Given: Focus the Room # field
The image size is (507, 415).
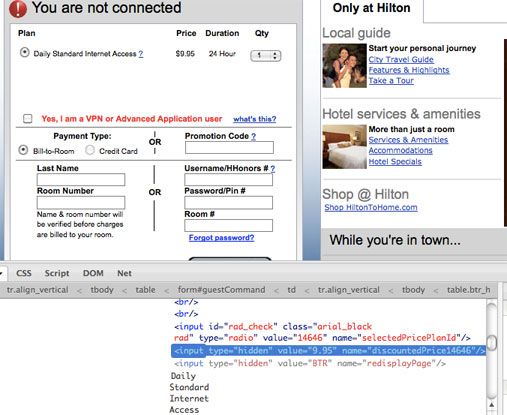Looking at the screenshot, I should tap(228, 226).
